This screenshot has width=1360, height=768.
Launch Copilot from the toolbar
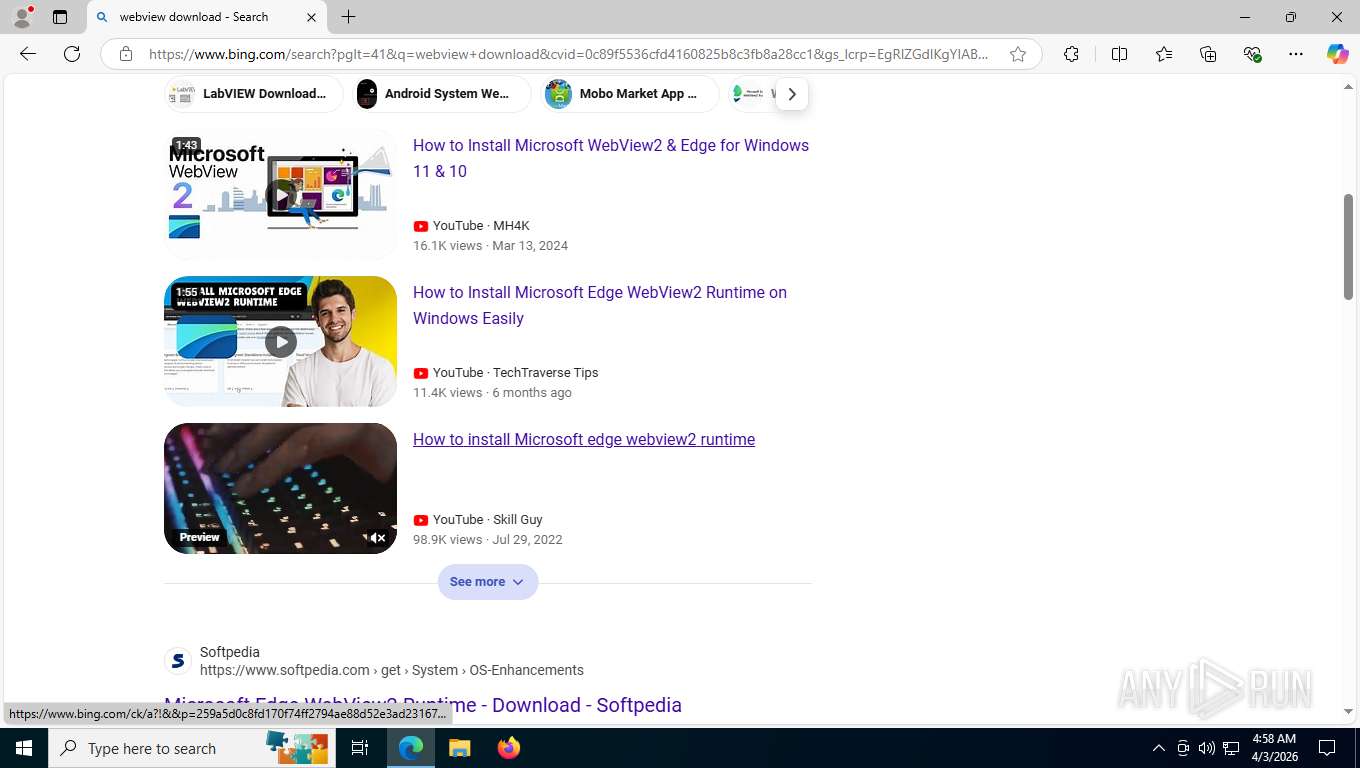click(x=1337, y=54)
